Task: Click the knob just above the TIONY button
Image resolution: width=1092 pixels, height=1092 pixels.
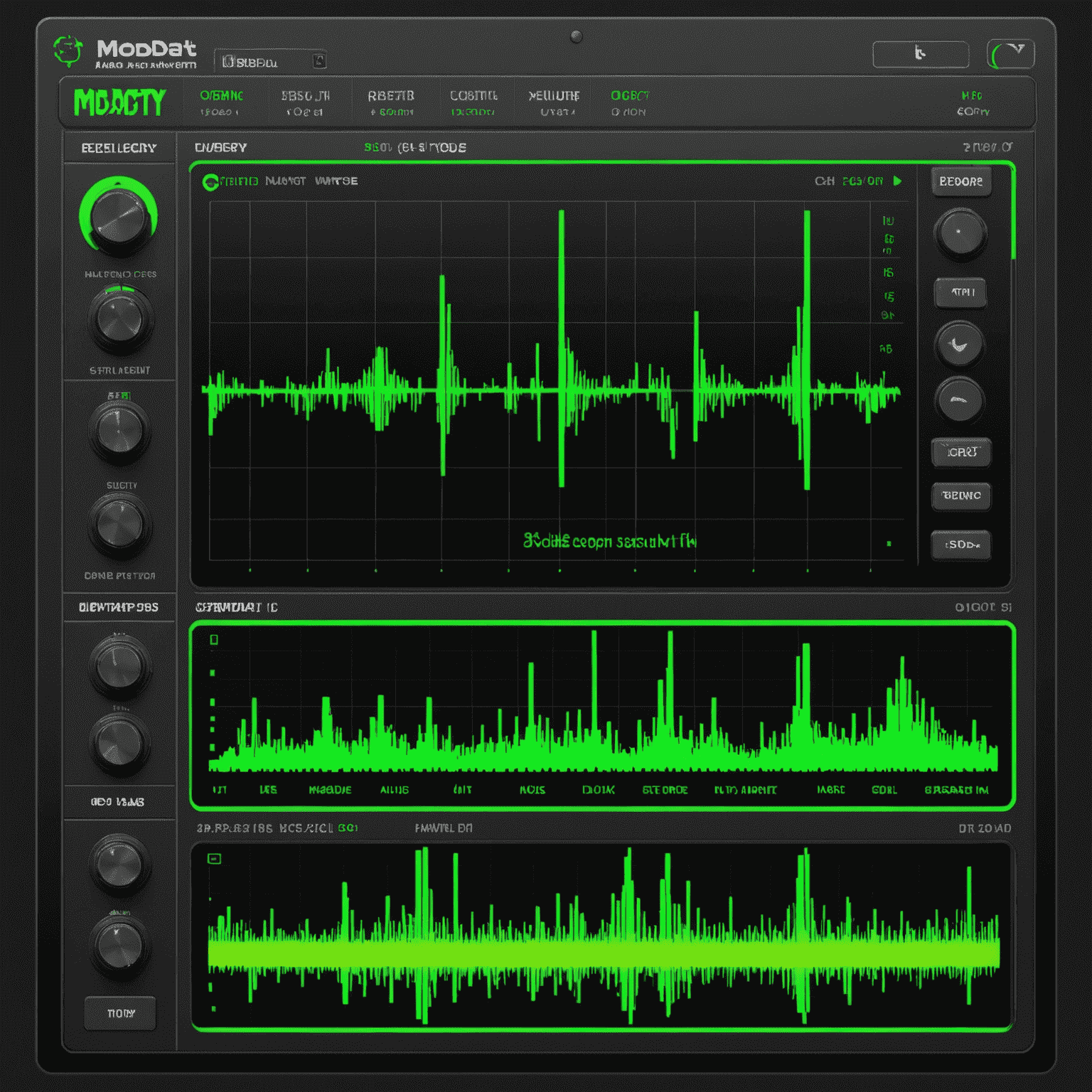Action: 119,946
